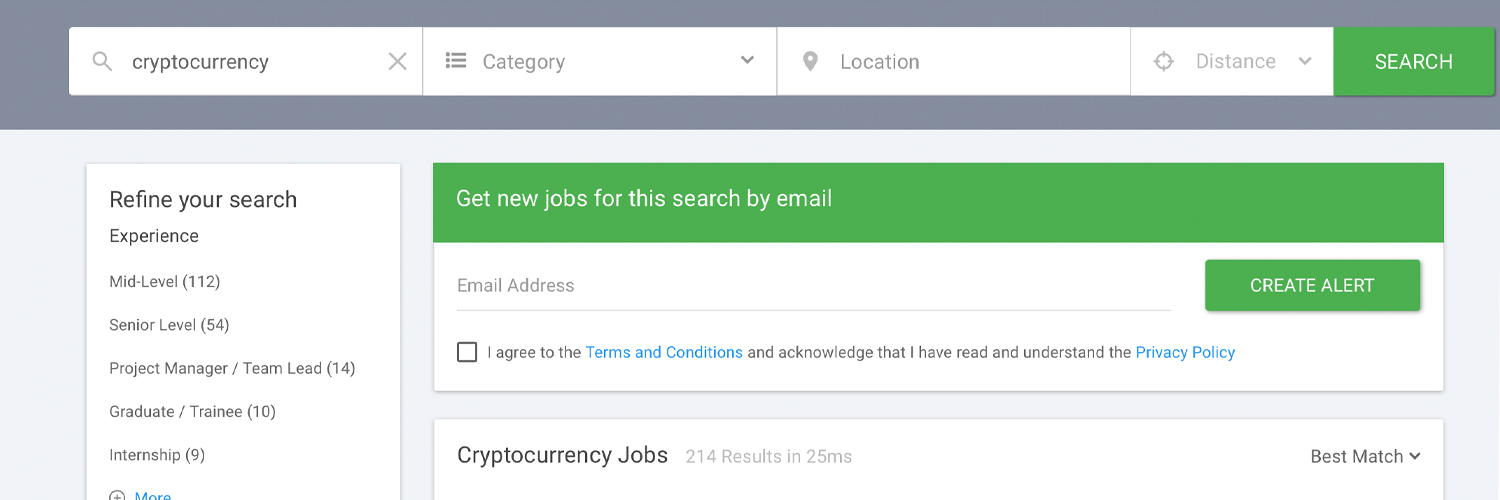Filter by Mid-Level experience

click(x=164, y=282)
